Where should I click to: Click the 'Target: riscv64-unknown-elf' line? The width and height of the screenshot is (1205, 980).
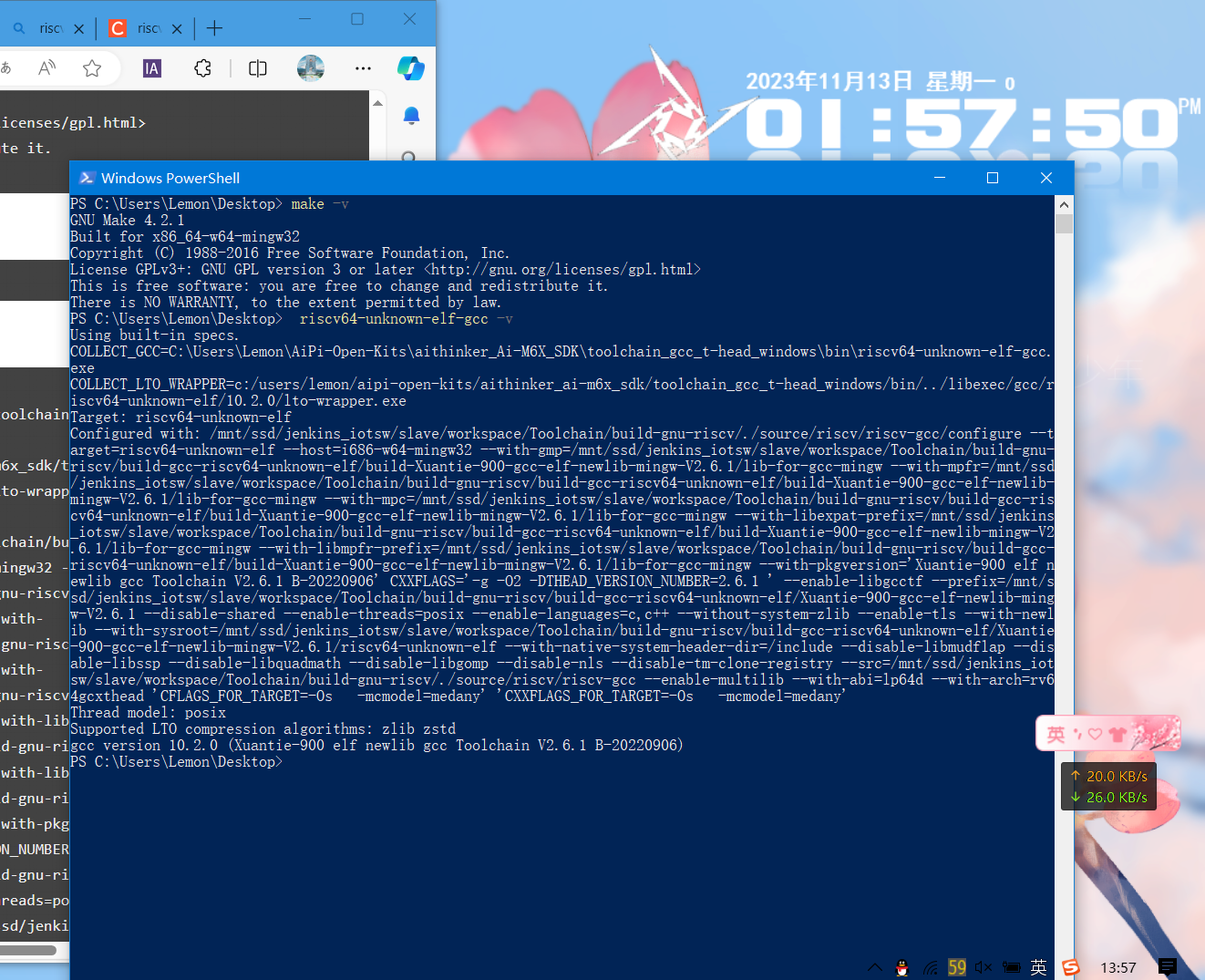tap(180, 418)
